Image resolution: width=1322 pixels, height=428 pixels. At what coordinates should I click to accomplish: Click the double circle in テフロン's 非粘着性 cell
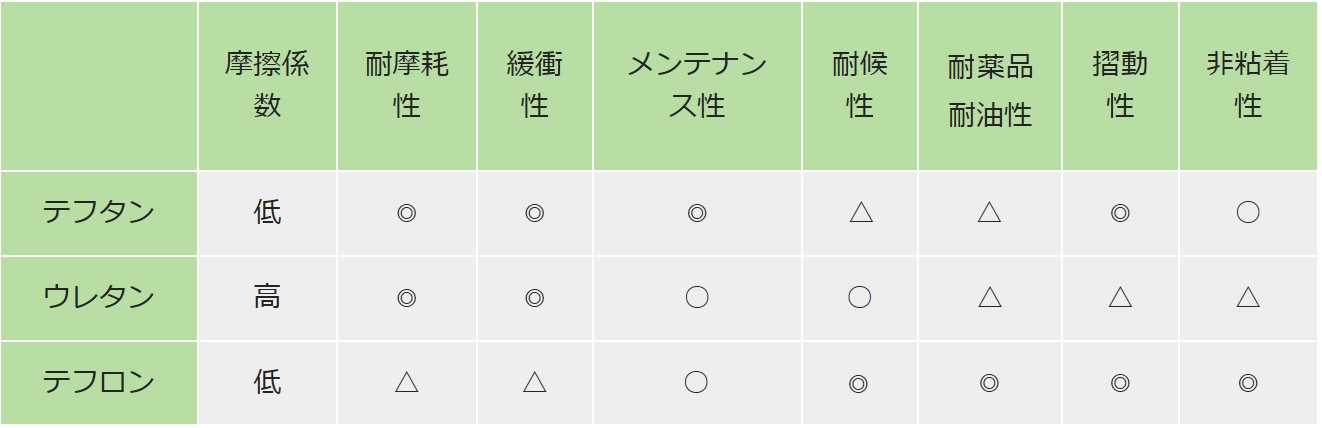[1248, 382]
